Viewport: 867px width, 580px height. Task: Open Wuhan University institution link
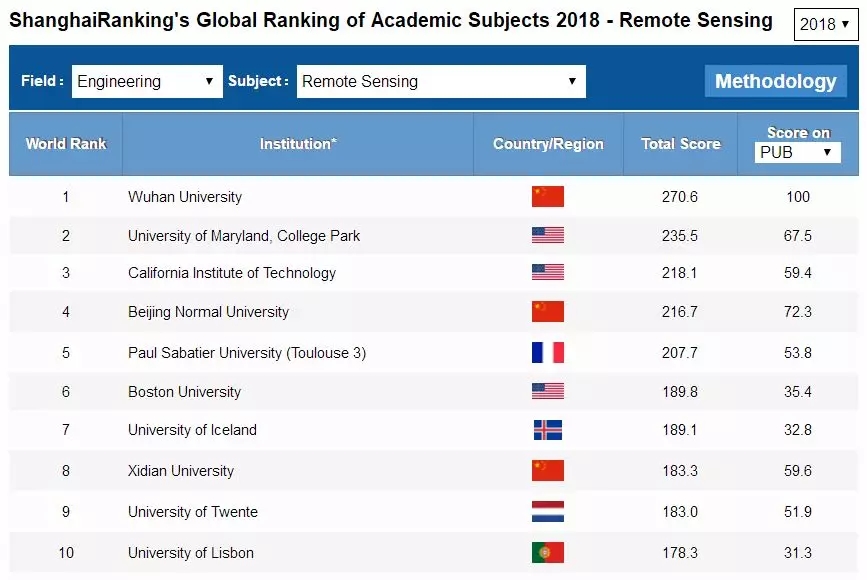coord(185,197)
